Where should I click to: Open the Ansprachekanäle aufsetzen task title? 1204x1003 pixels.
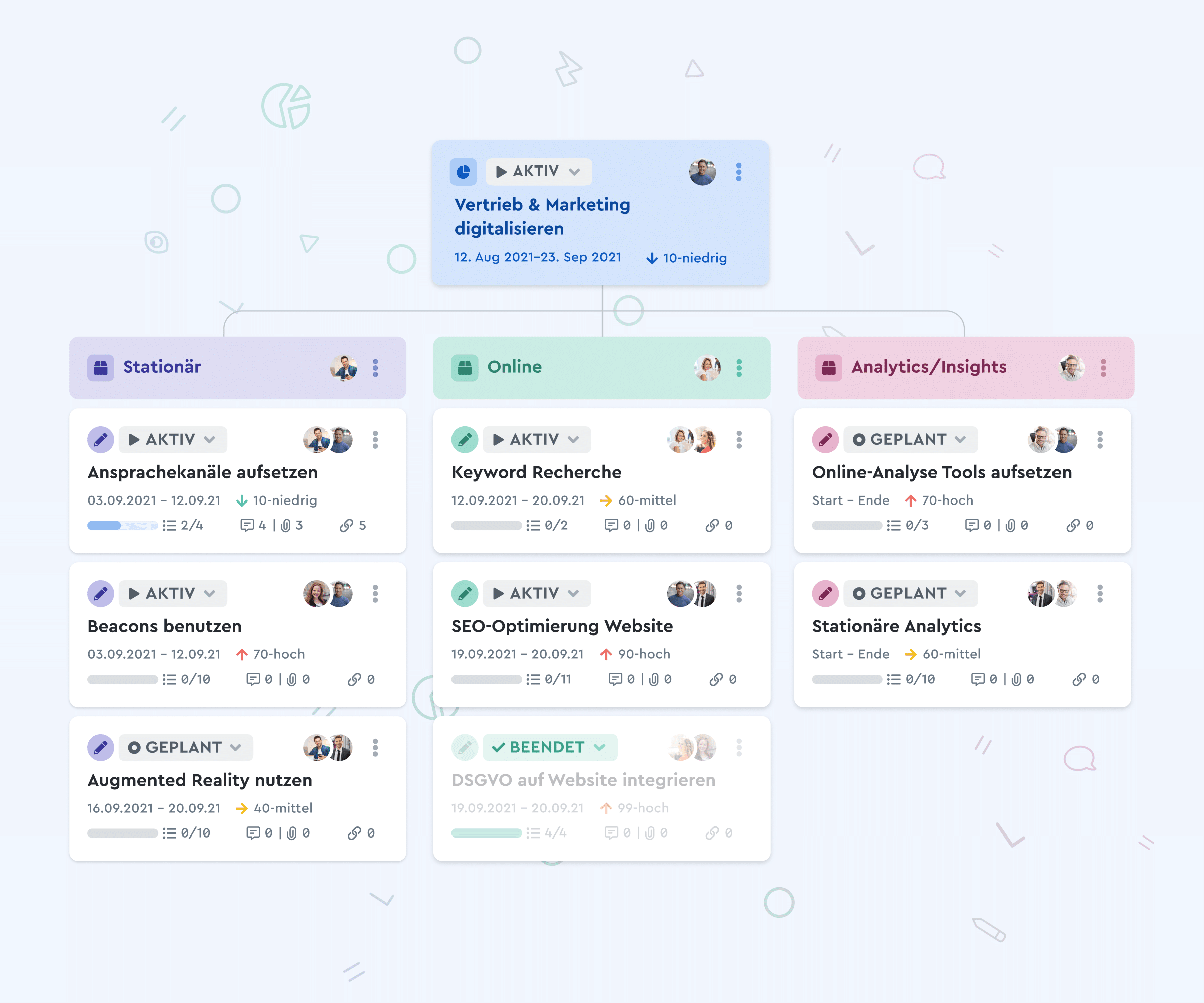(202, 472)
